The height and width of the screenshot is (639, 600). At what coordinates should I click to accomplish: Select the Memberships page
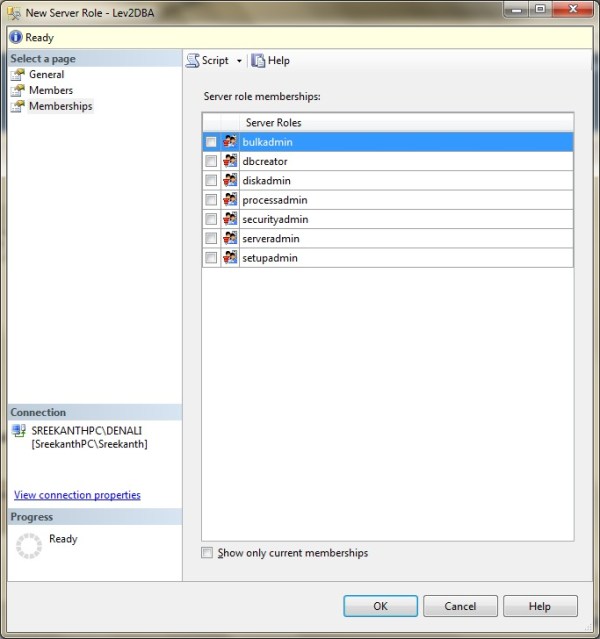click(60, 106)
